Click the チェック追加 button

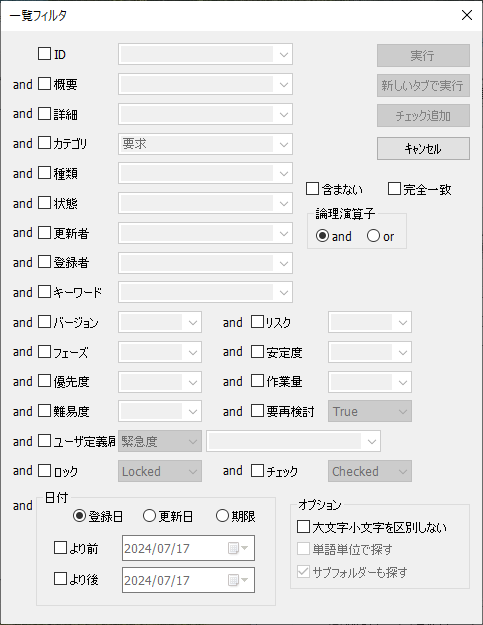423,116
